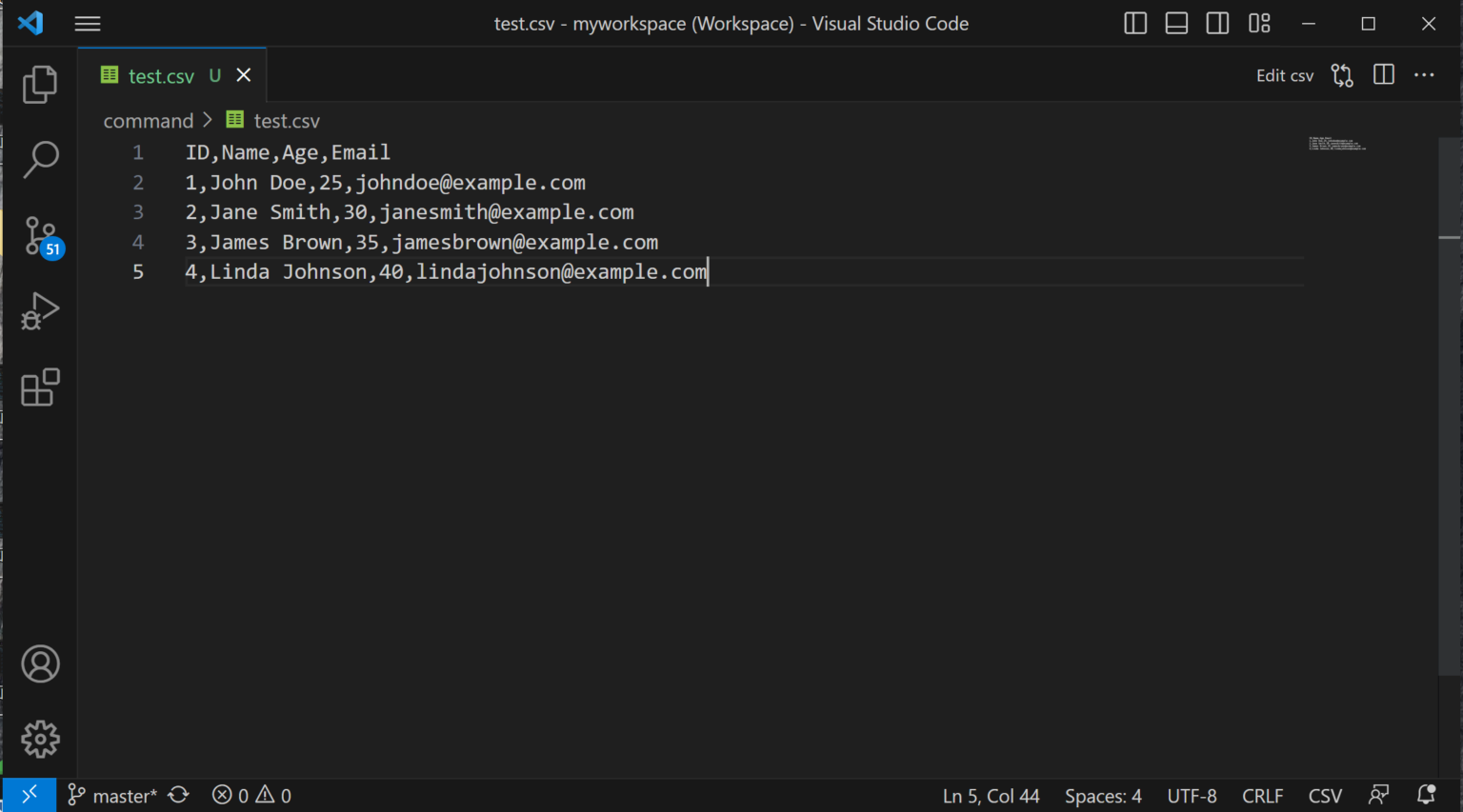
Task: Click the notifications bell icon
Action: pos(1426,795)
